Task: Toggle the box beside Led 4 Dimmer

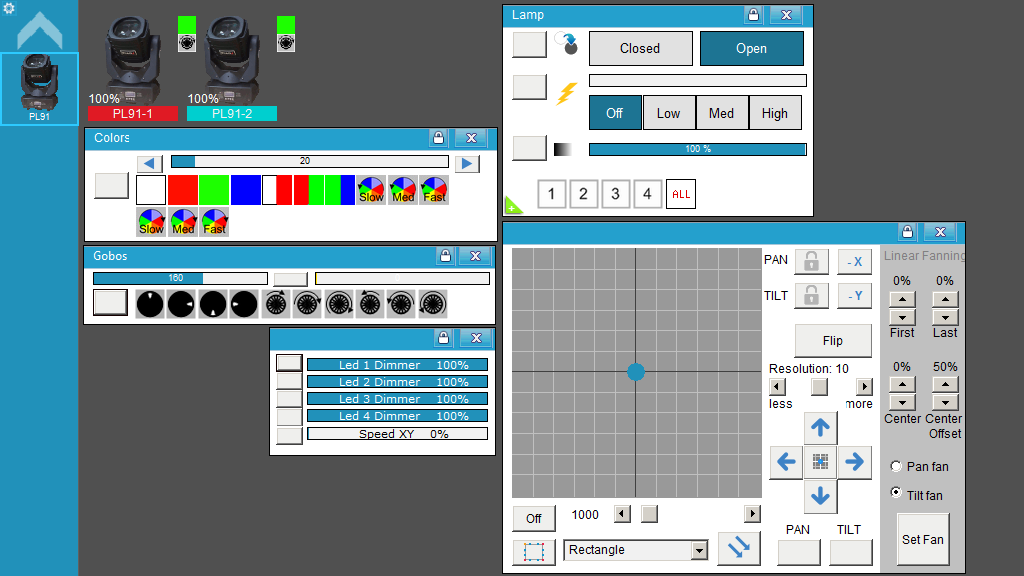Action: coord(289,416)
